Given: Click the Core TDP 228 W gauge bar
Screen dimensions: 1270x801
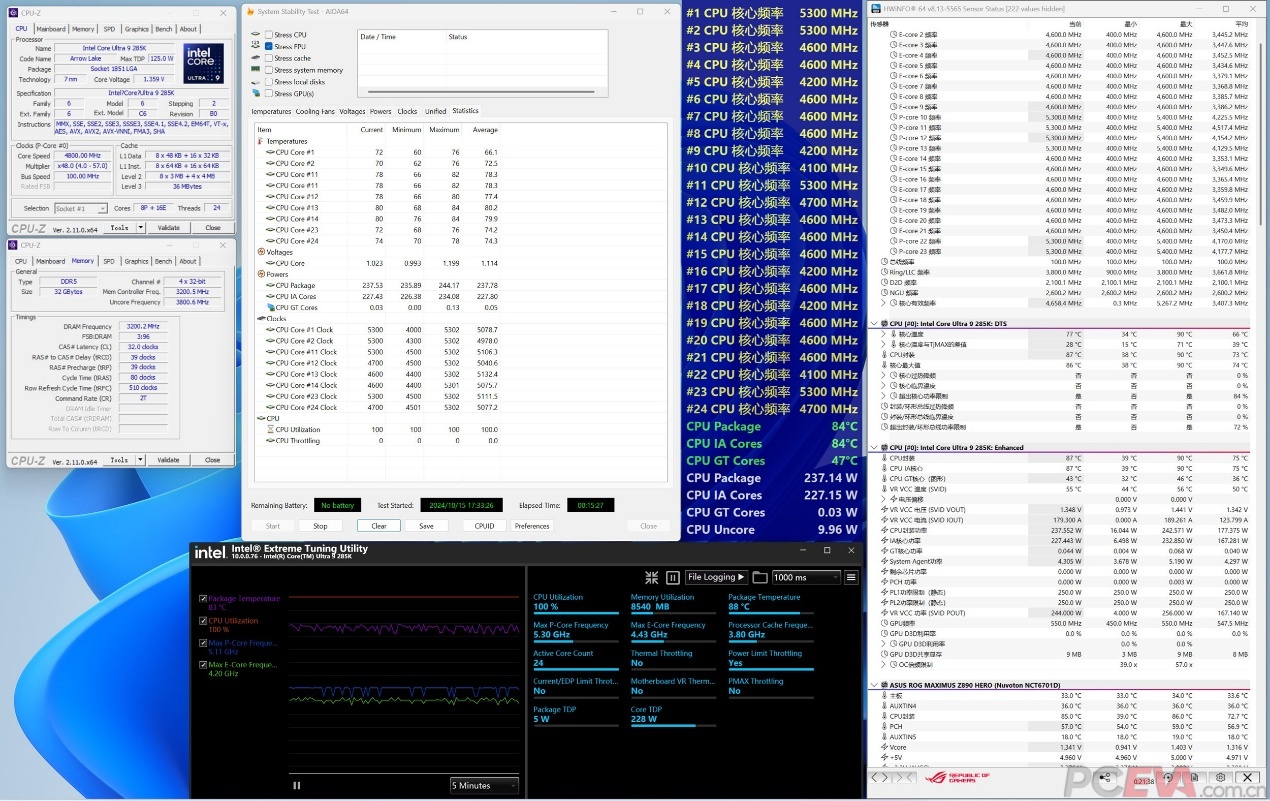Looking at the screenshot, I should coord(674,726).
